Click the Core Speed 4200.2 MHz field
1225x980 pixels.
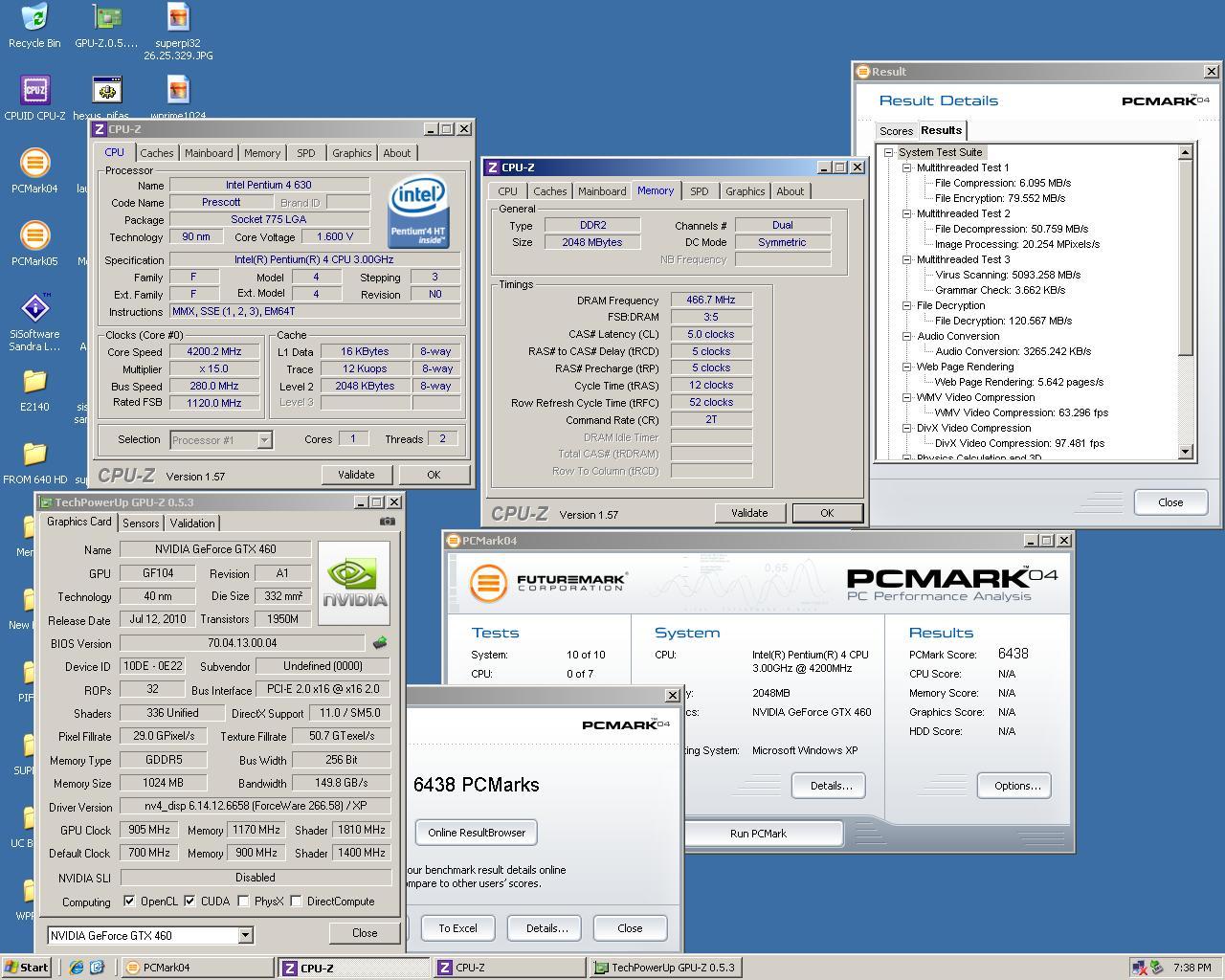[214, 351]
